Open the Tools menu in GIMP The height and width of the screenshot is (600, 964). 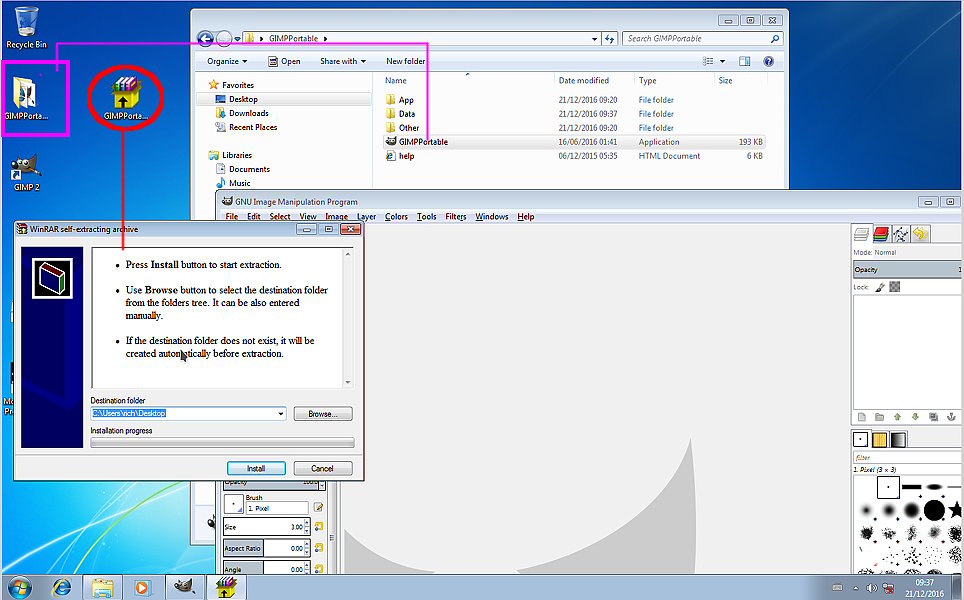tap(426, 216)
